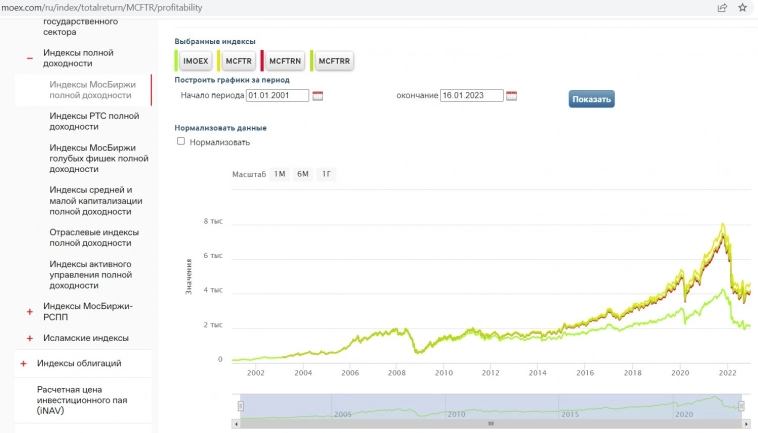758x433 pixels.
Task: Share this page via browser share icon
Action: point(722,7)
